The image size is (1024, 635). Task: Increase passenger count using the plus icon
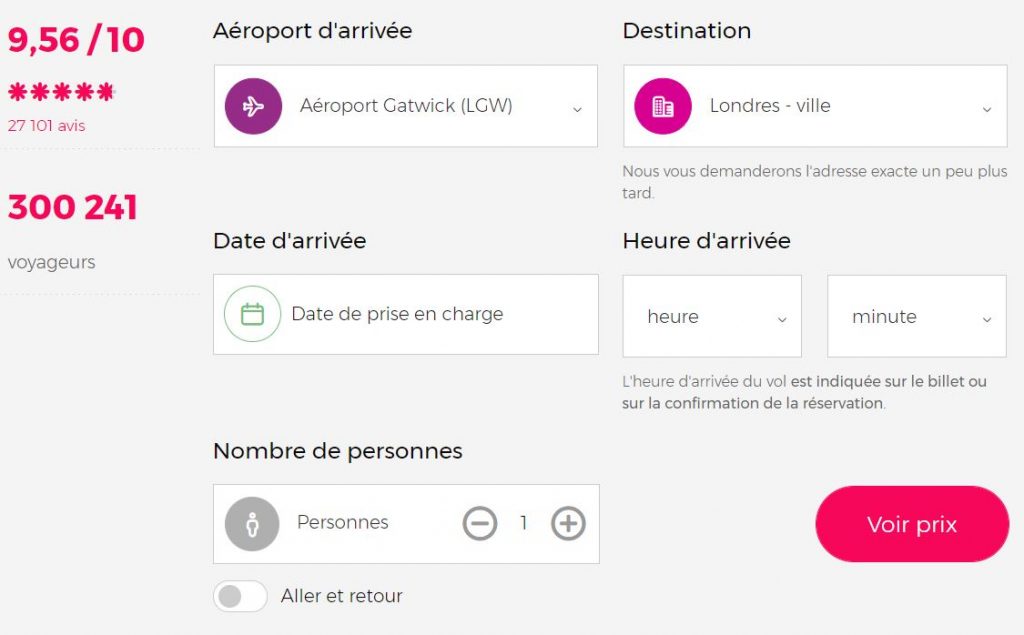(567, 522)
